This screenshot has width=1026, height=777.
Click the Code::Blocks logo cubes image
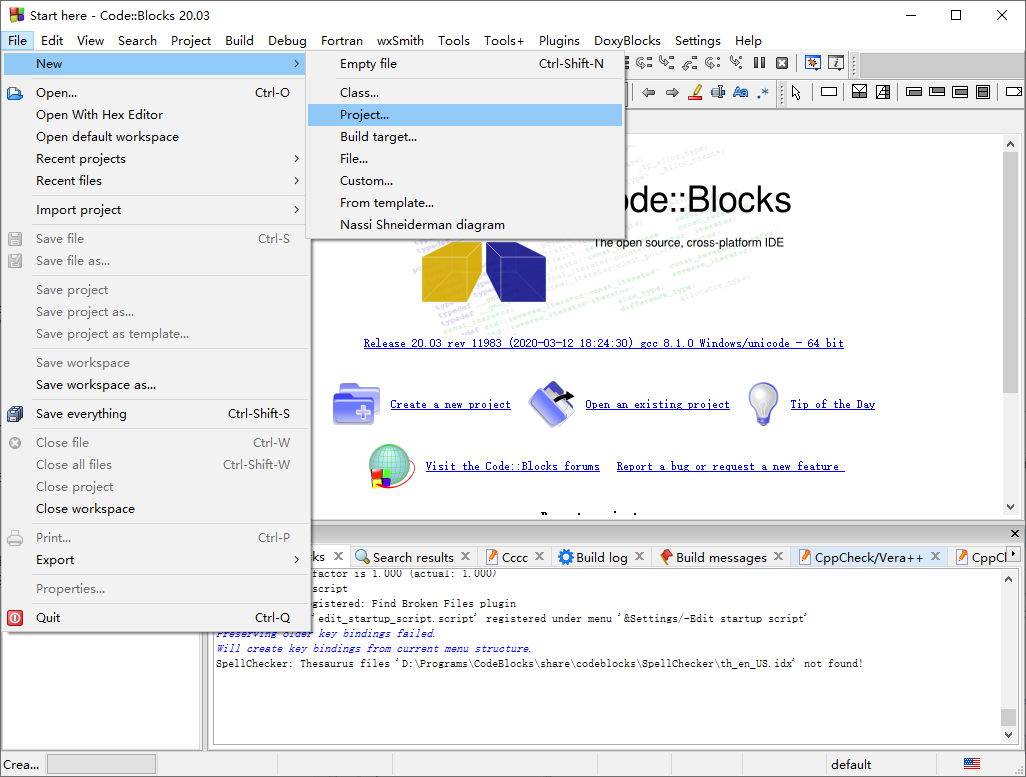[x=483, y=272]
